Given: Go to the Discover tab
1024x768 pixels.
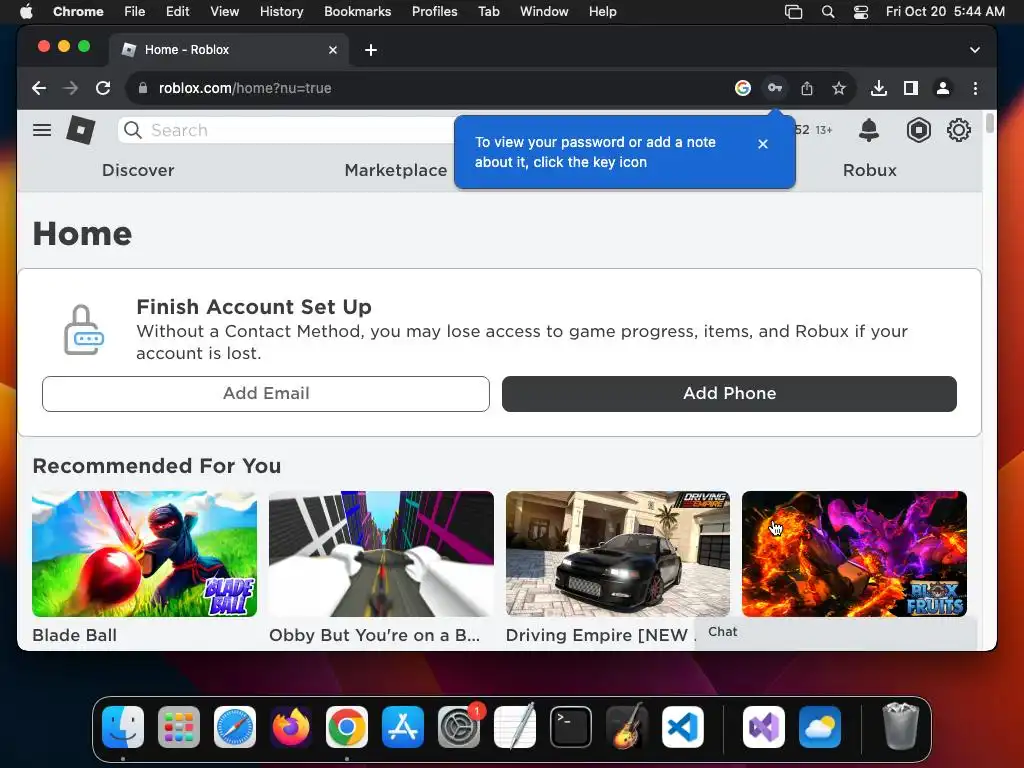Looking at the screenshot, I should pyautogui.click(x=138, y=170).
